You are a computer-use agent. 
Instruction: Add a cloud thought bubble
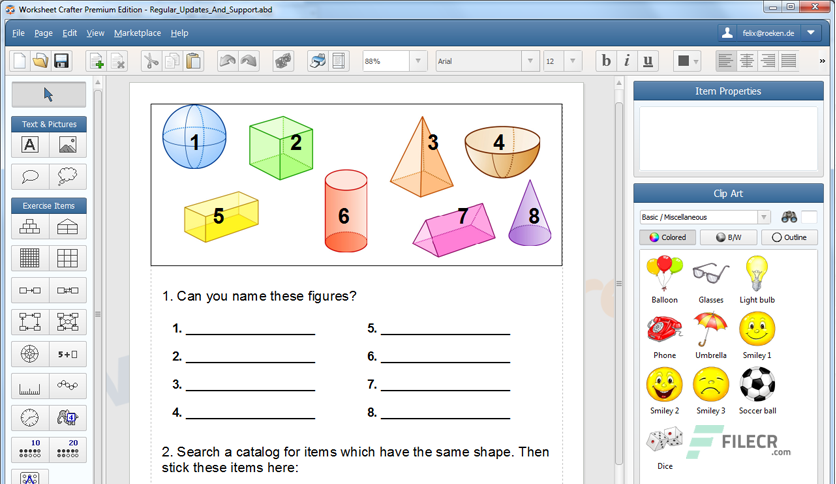point(68,176)
